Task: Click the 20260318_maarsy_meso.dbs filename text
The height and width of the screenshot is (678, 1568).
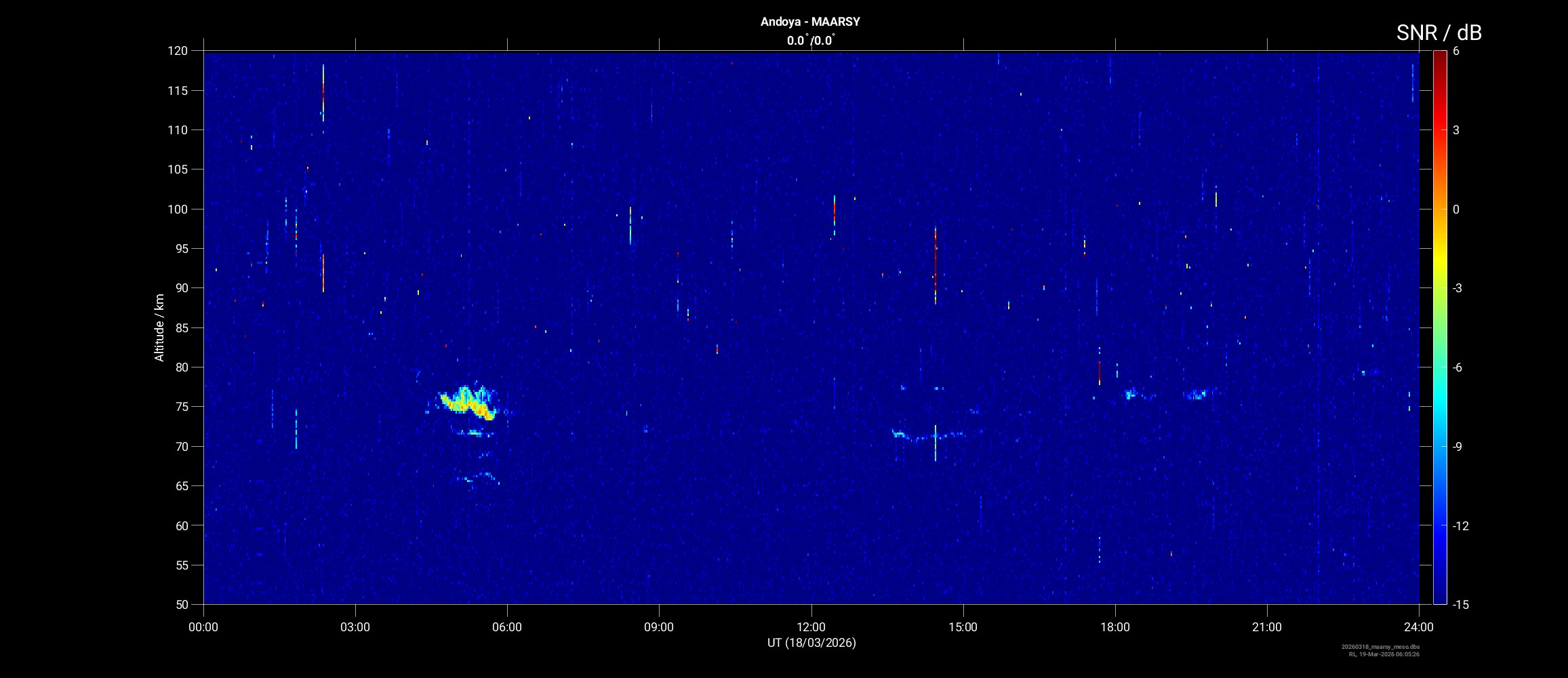Action: [1380, 647]
